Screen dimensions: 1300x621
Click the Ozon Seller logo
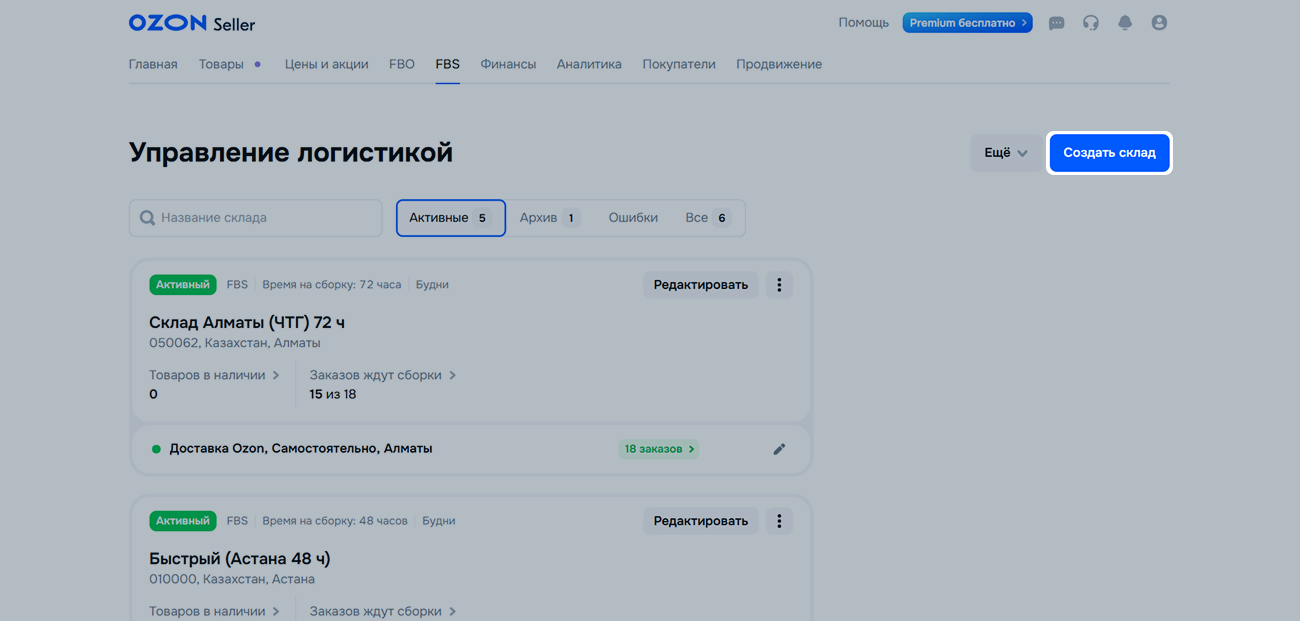tap(192, 23)
